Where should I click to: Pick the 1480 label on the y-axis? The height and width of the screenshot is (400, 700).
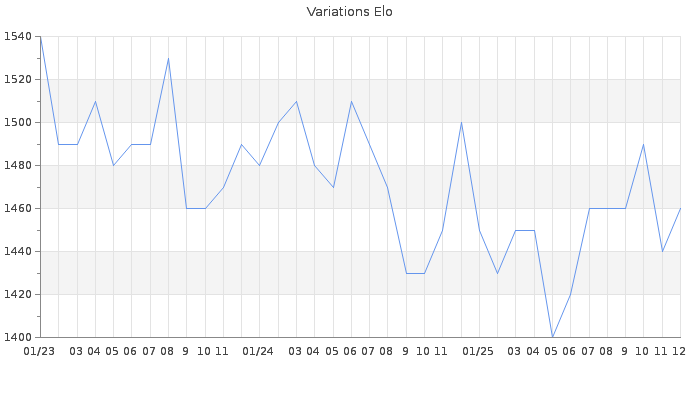pos(18,166)
